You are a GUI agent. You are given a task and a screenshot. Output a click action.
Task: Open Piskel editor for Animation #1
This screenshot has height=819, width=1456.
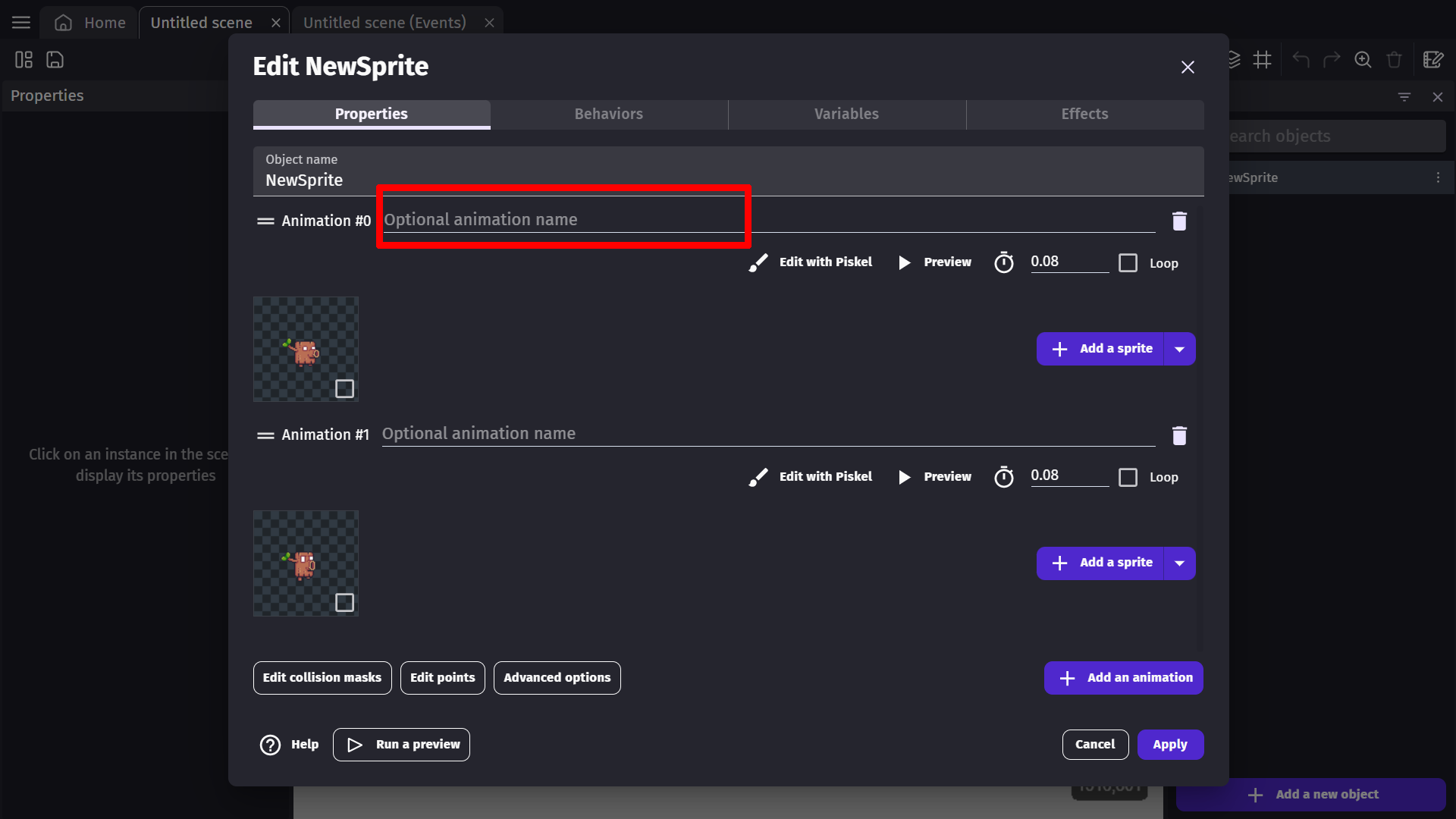[x=811, y=476]
